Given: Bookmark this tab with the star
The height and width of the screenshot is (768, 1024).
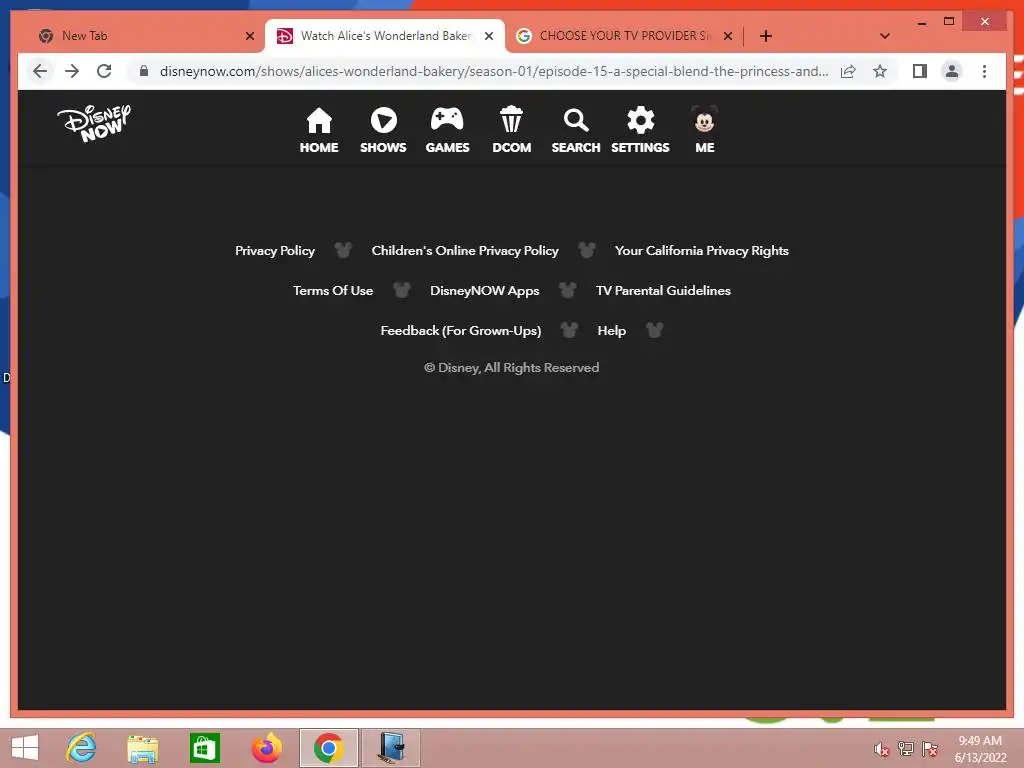Looking at the screenshot, I should [x=880, y=71].
